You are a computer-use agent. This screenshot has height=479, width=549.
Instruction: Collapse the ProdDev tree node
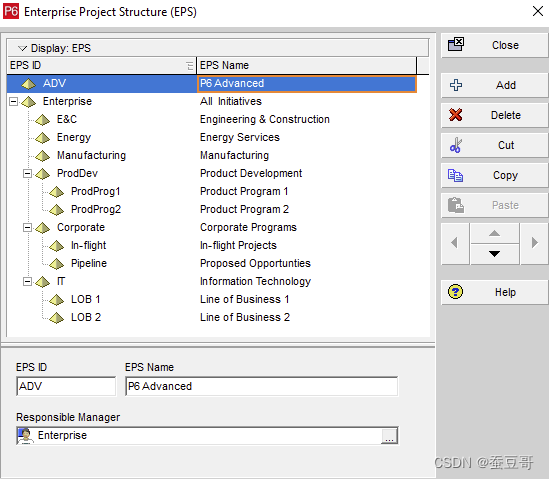coord(27,173)
